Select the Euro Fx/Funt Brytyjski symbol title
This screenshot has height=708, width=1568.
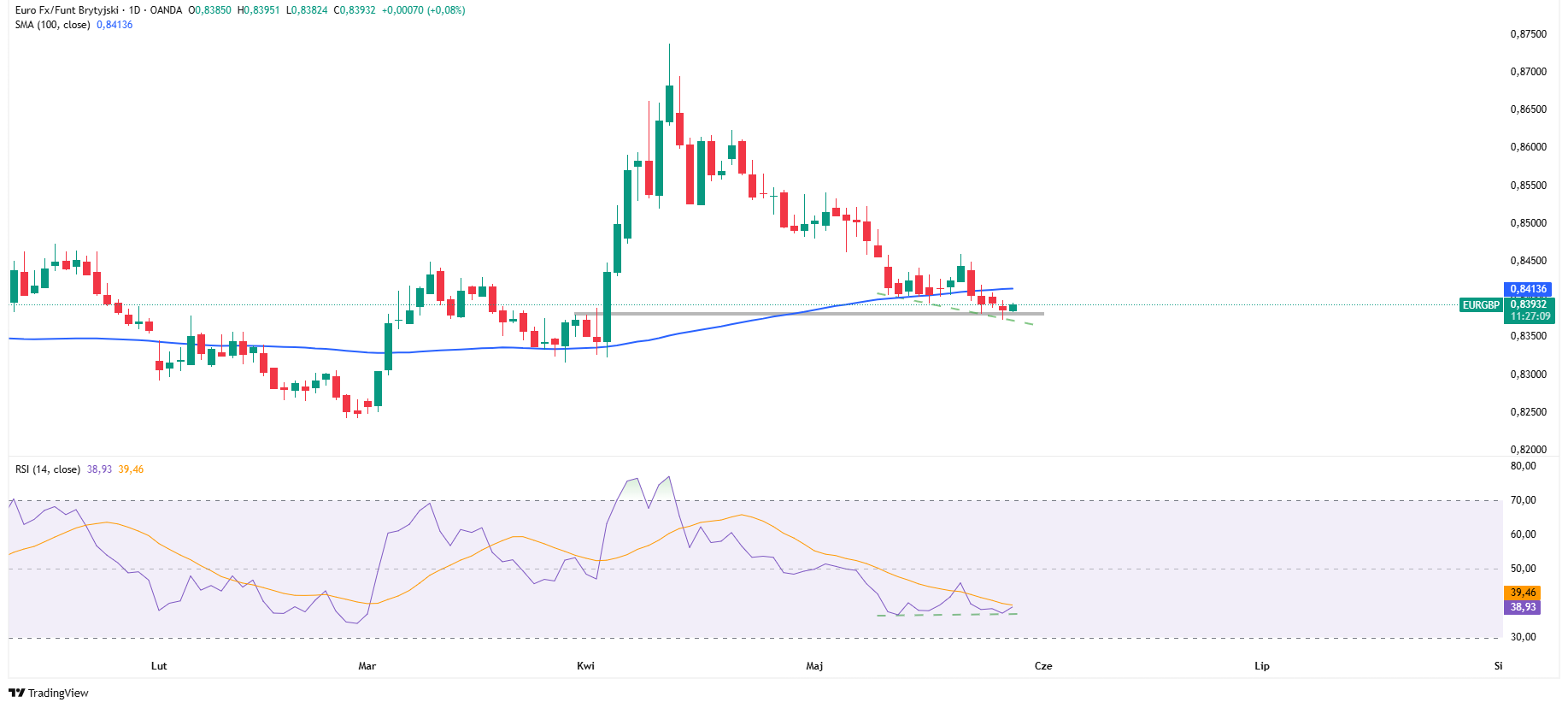[67, 10]
